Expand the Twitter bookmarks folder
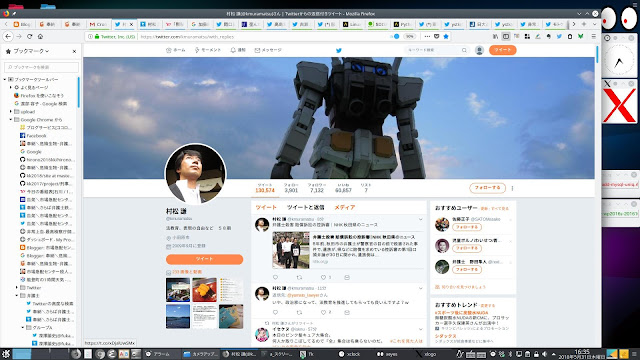This screenshot has height=360, width=640. [x=17, y=288]
